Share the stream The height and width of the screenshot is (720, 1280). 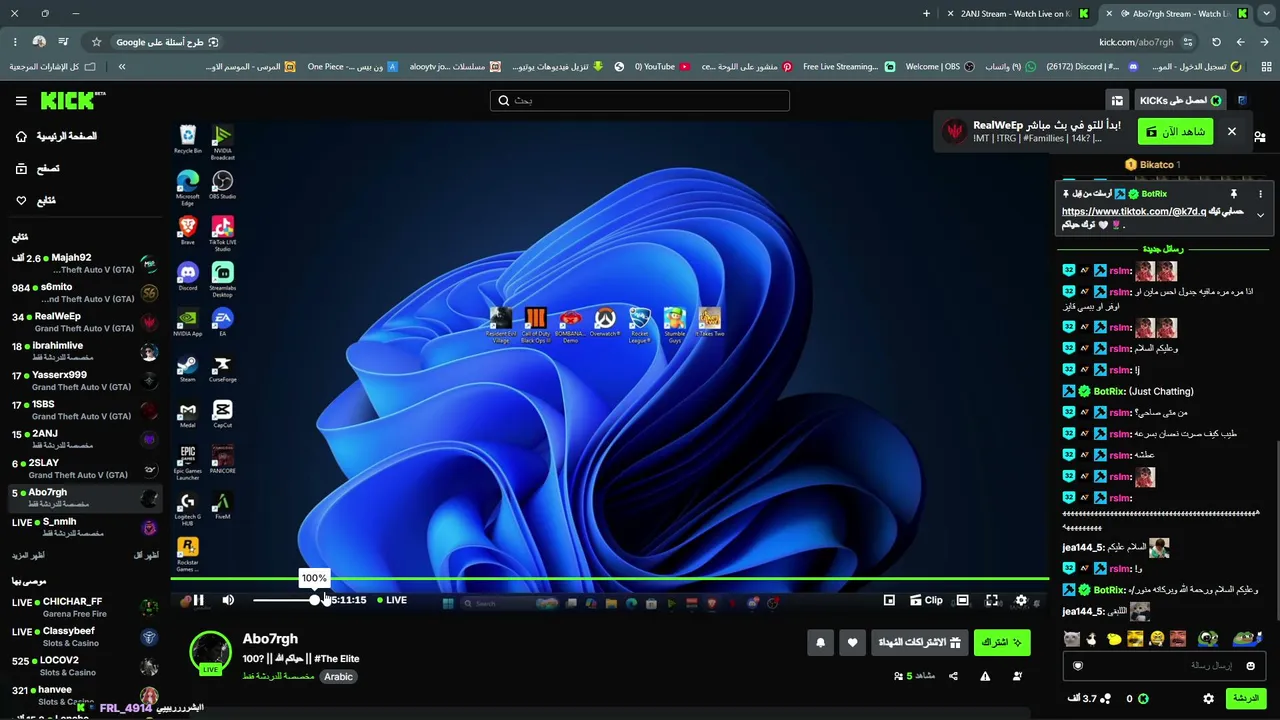(x=953, y=677)
